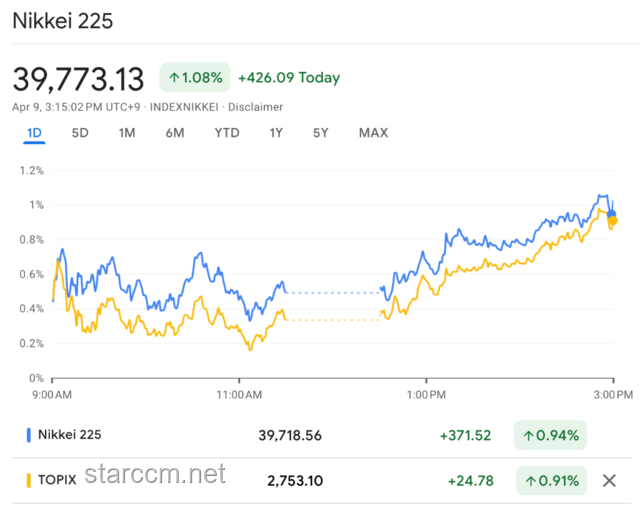Click the +426.09 Today text
Image resolution: width=640 pixels, height=514 pixels.
[x=289, y=78]
